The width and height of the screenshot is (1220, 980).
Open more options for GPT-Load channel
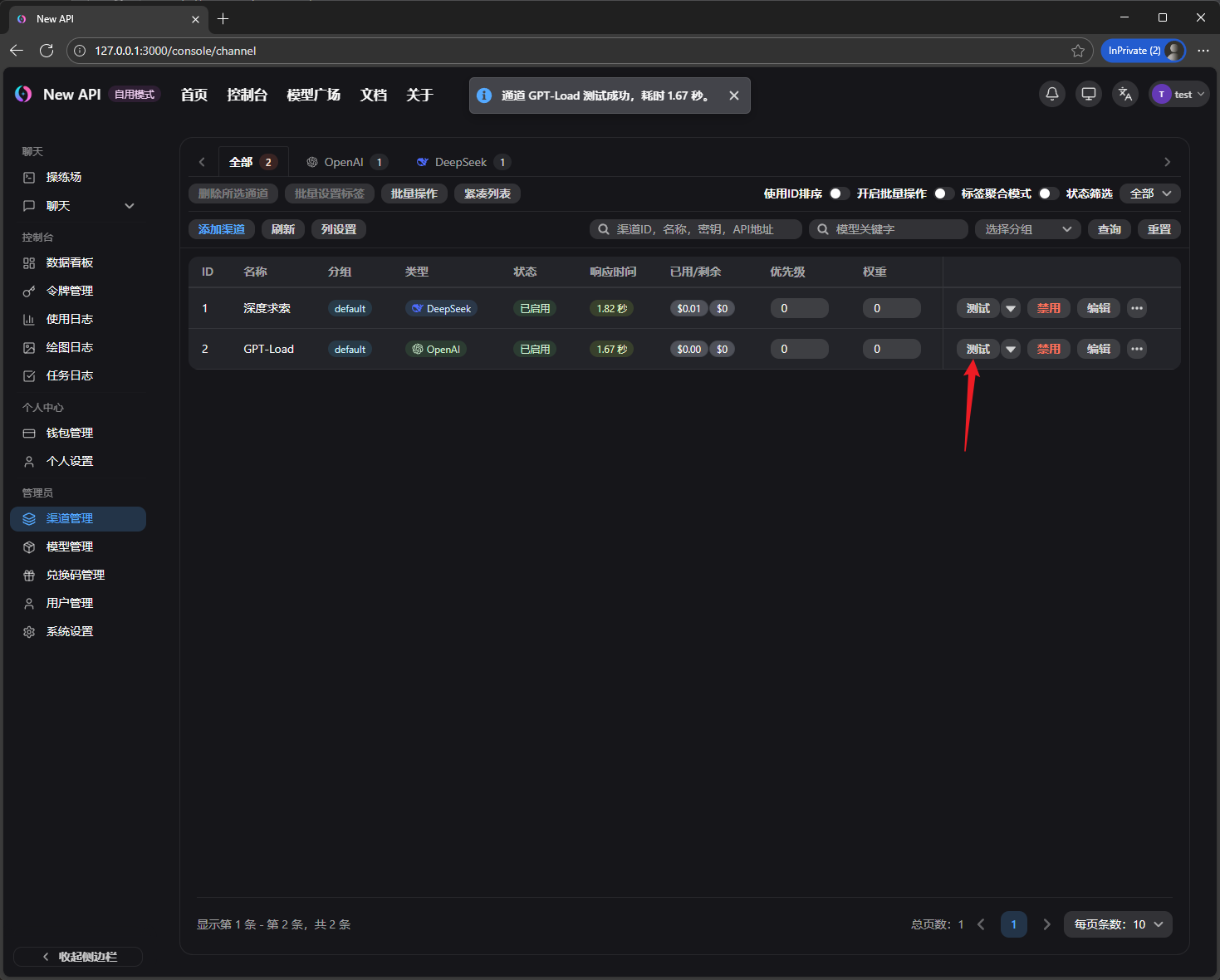coord(1136,349)
